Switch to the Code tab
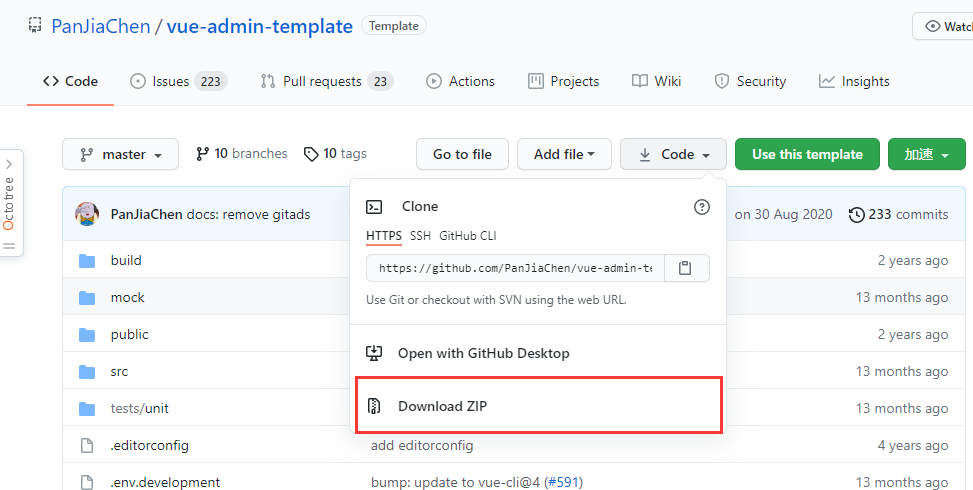973x490 pixels. (70, 81)
